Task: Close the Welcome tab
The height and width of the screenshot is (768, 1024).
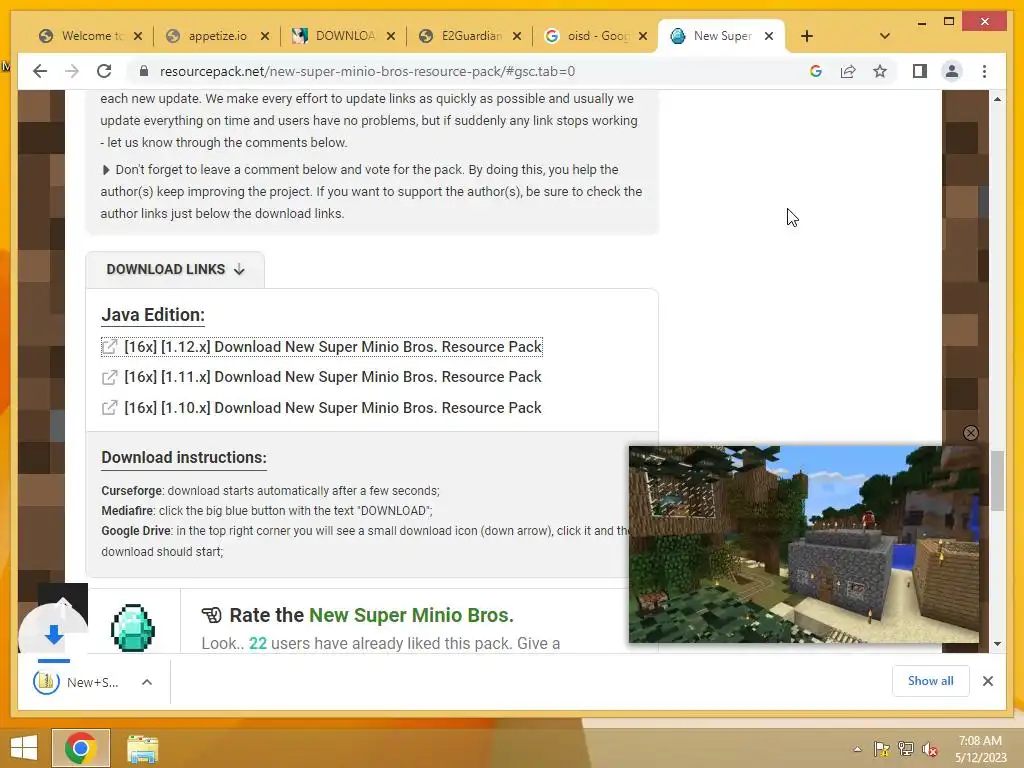Action: coord(138,36)
